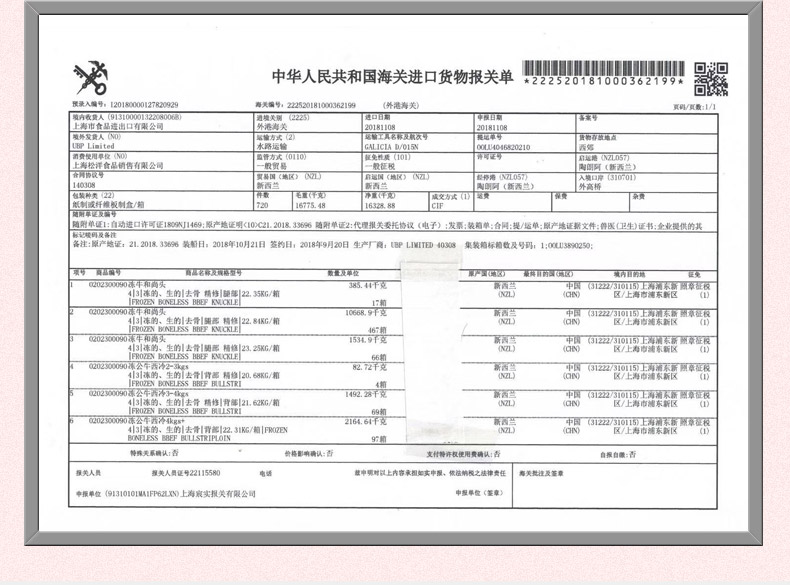Click the GALICIA D/015N vessel name cell
Screen dimensions: 790x585
pyautogui.click(x=418, y=142)
